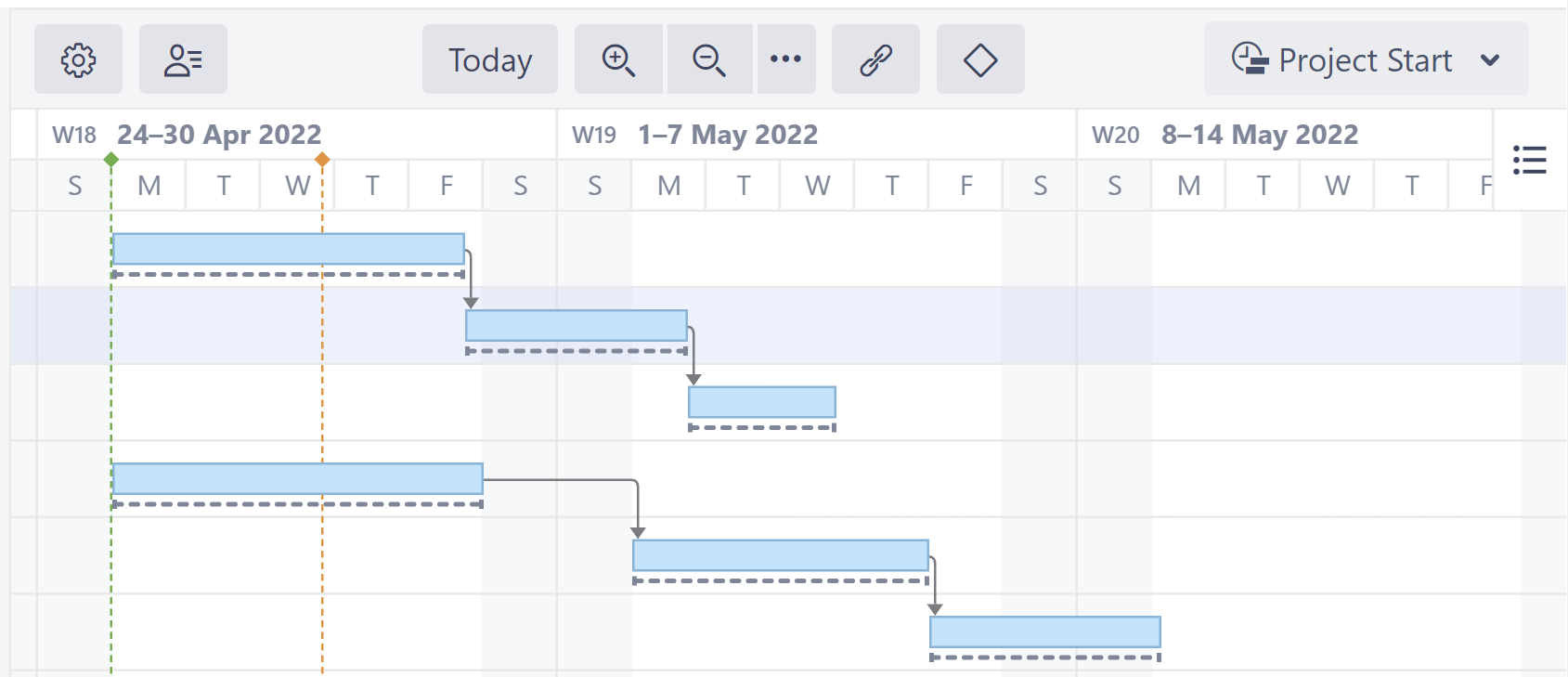Screen dimensions: 1568x677
Task: Click the W19 week header
Action: (x=595, y=134)
